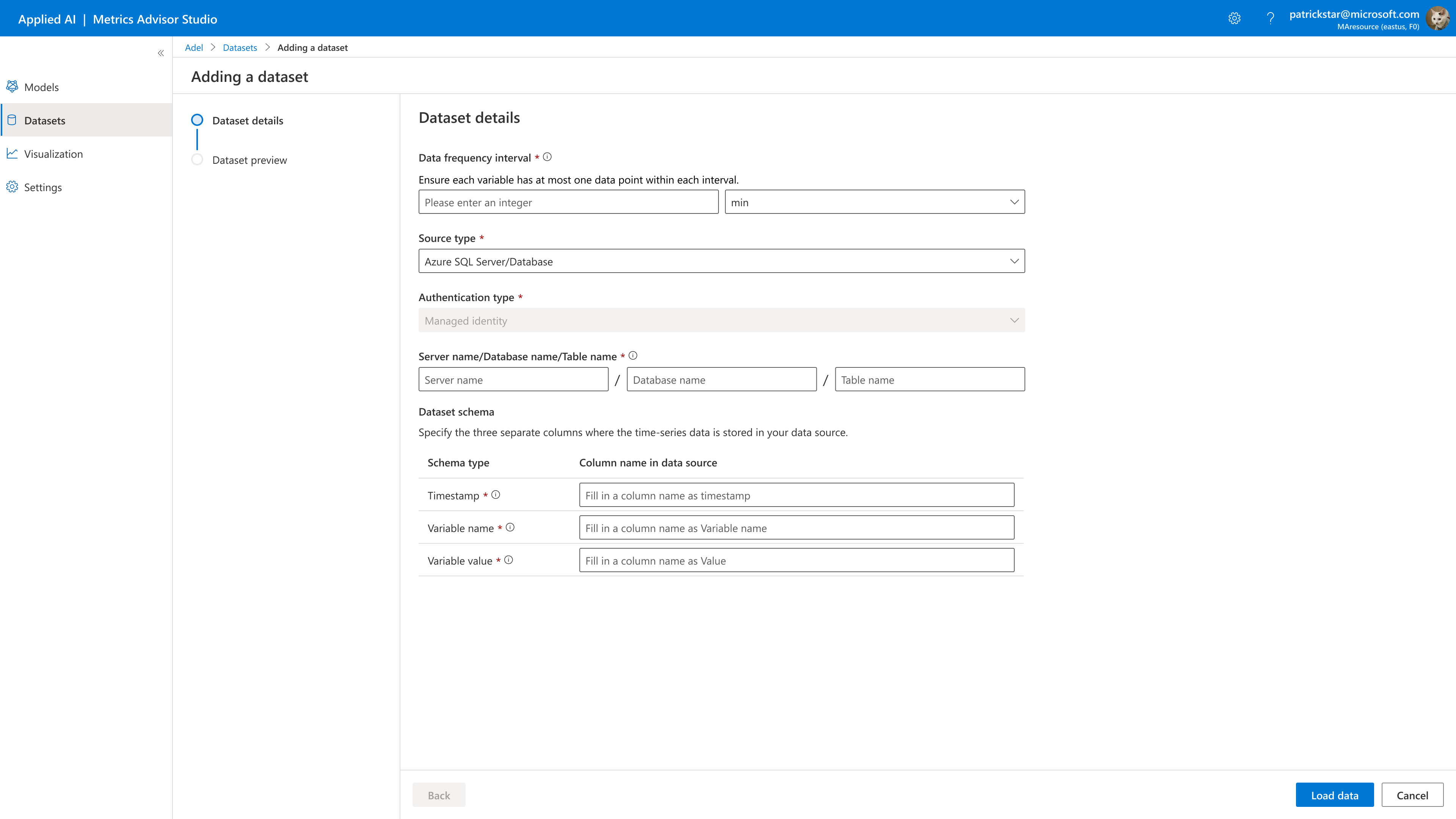Open Settings in the left sidebar

point(43,187)
